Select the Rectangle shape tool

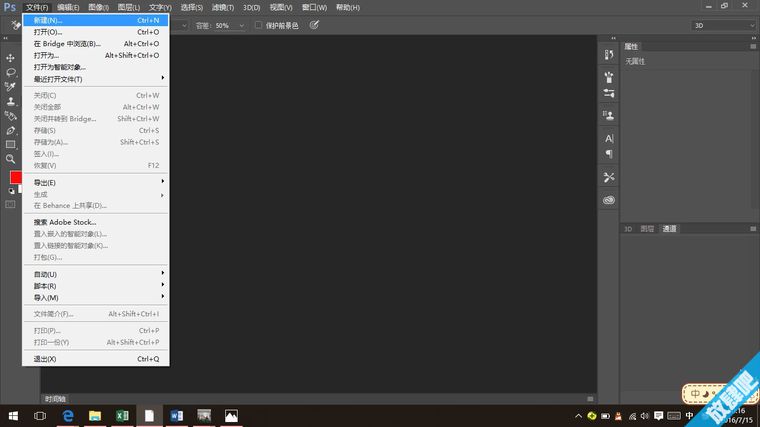[10, 144]
